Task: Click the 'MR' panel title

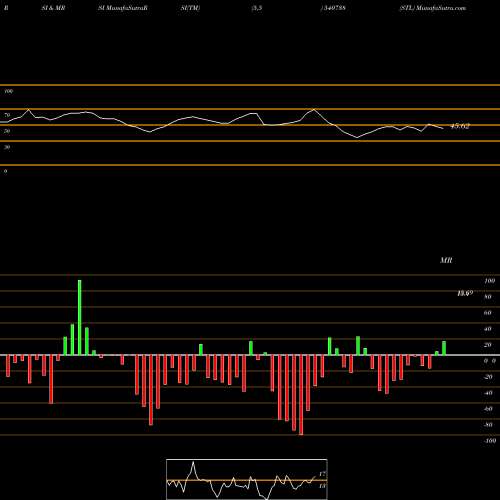Action: click(446, 260)
